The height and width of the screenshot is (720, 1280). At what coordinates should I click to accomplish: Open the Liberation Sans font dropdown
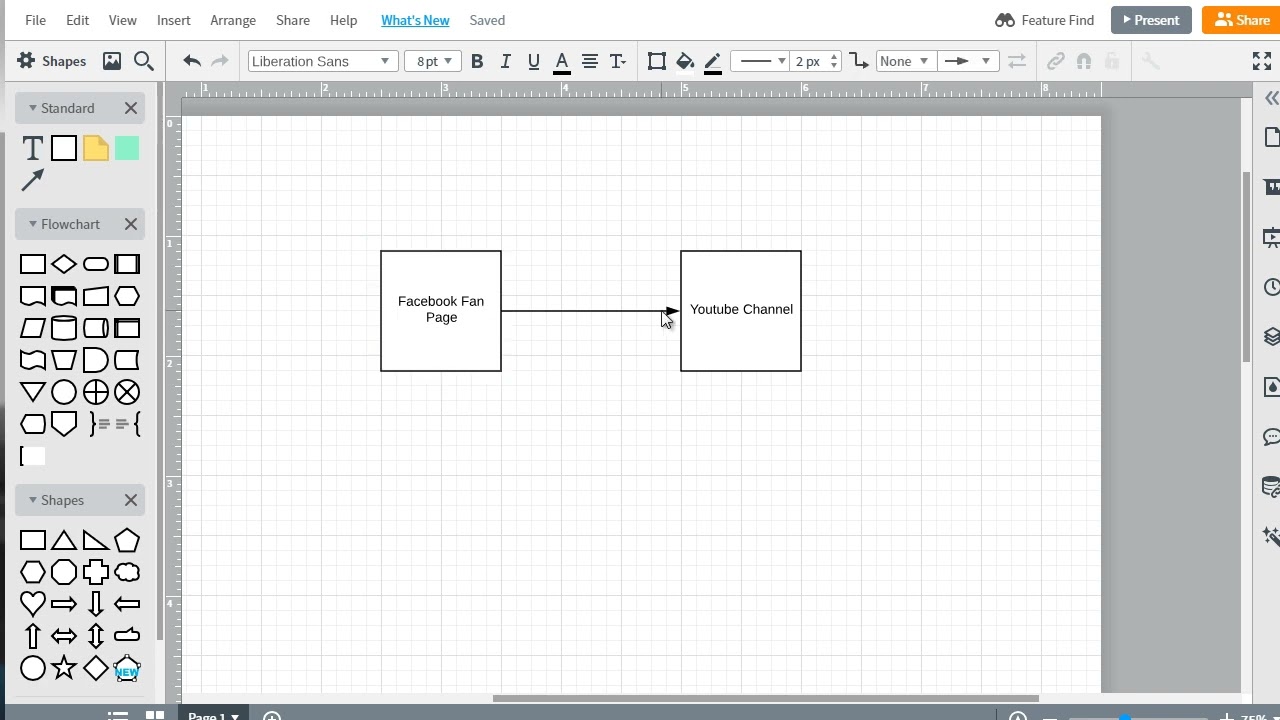point(321,61)
